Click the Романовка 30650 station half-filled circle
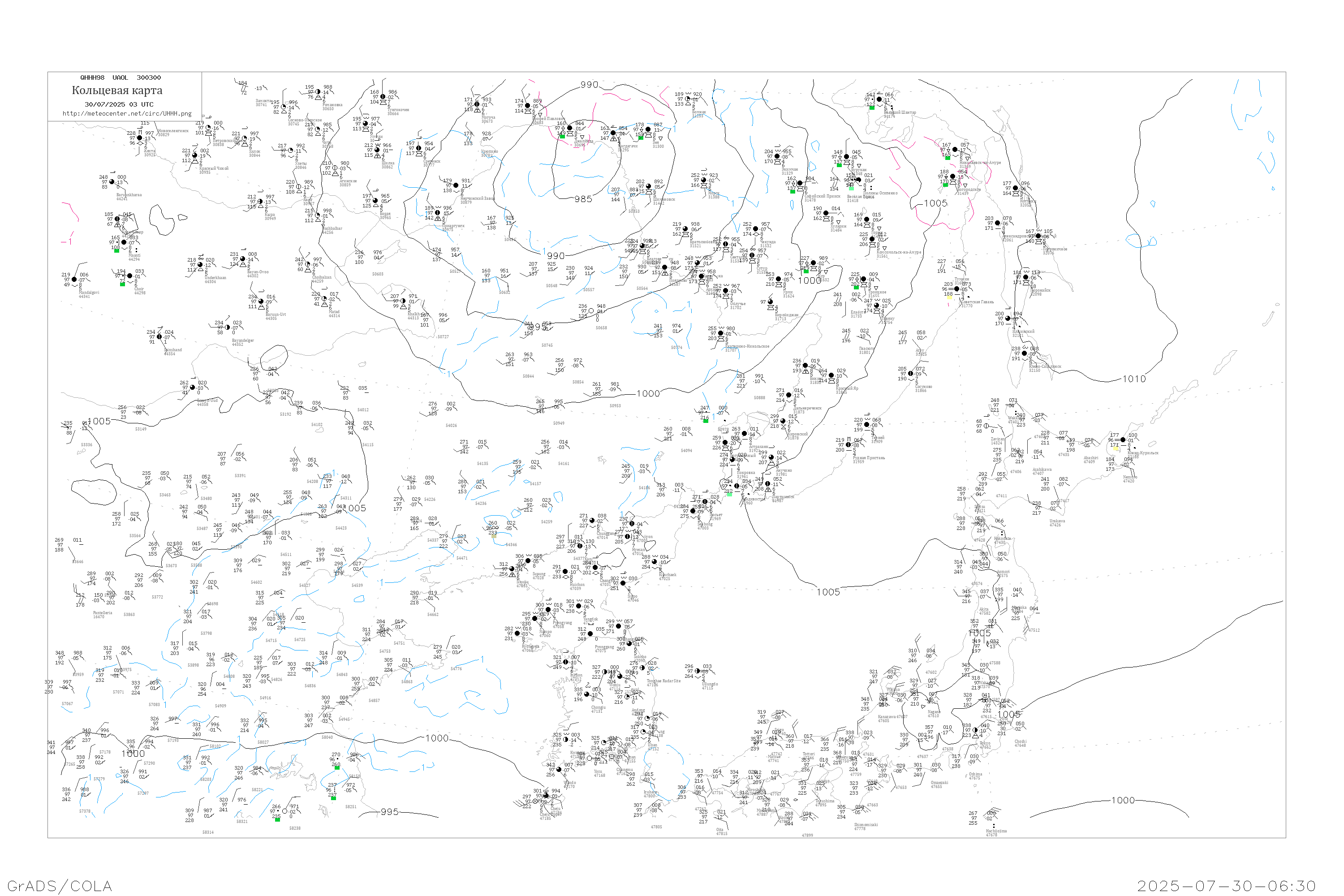1344x896 pixels. [x=318, y=92]
